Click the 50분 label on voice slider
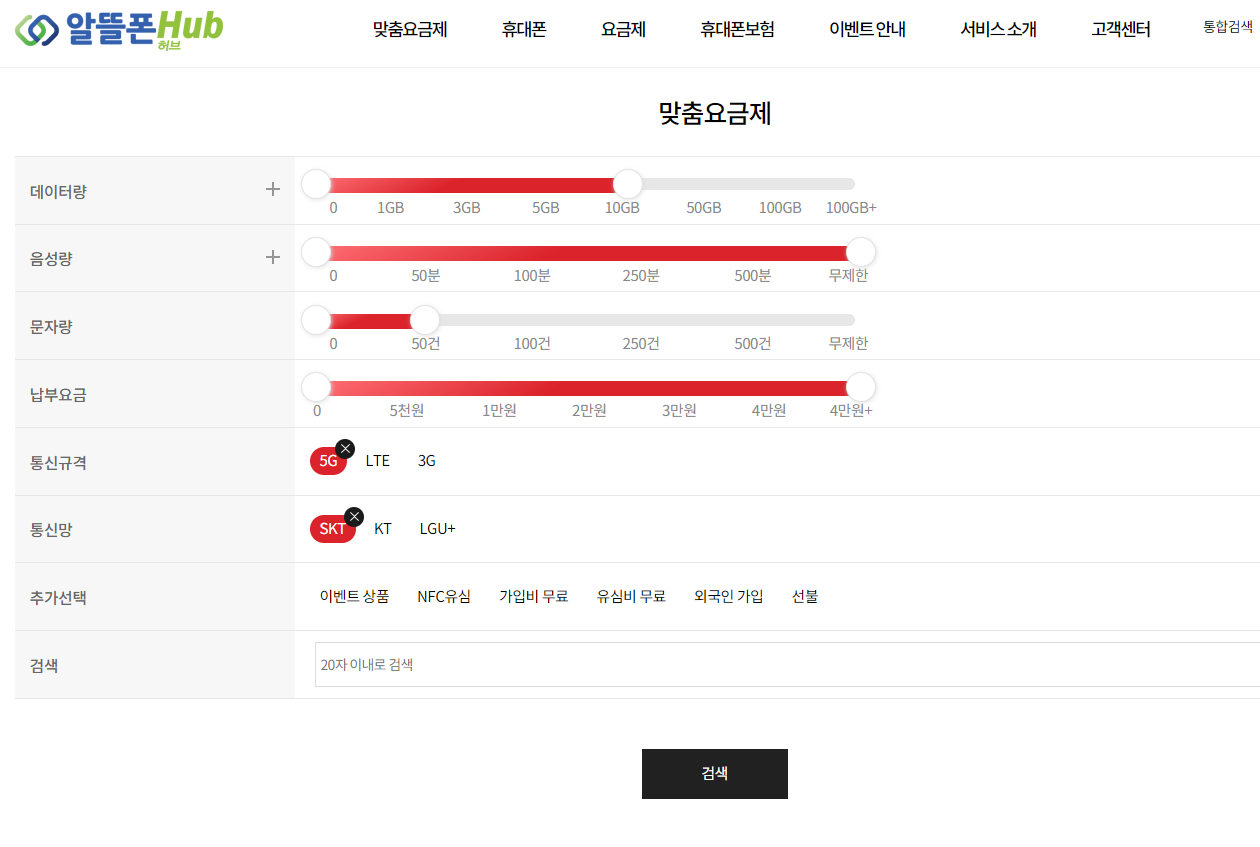This screenshot has width=1260, height=847. (x=426, y=276)
